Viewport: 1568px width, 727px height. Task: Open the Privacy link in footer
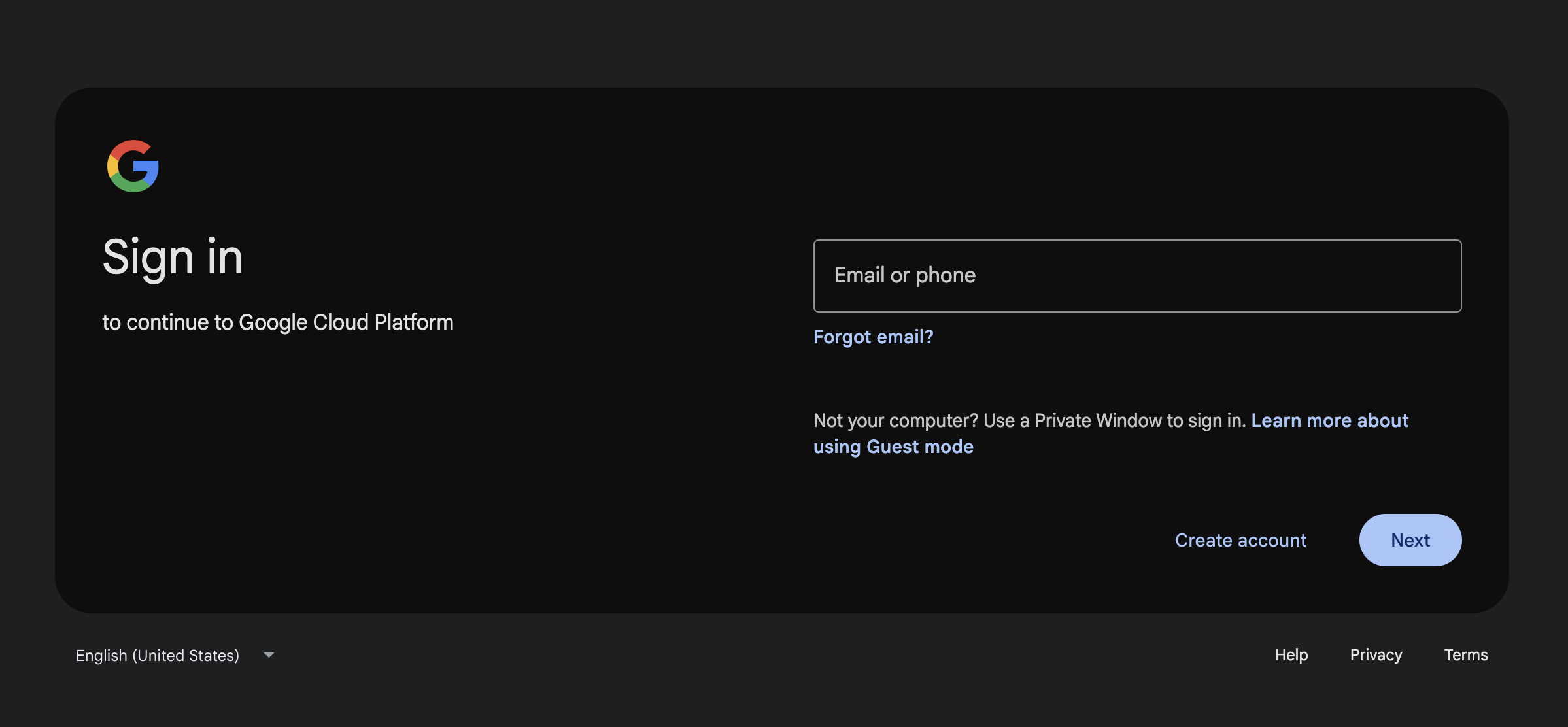tap(1376, 655)
